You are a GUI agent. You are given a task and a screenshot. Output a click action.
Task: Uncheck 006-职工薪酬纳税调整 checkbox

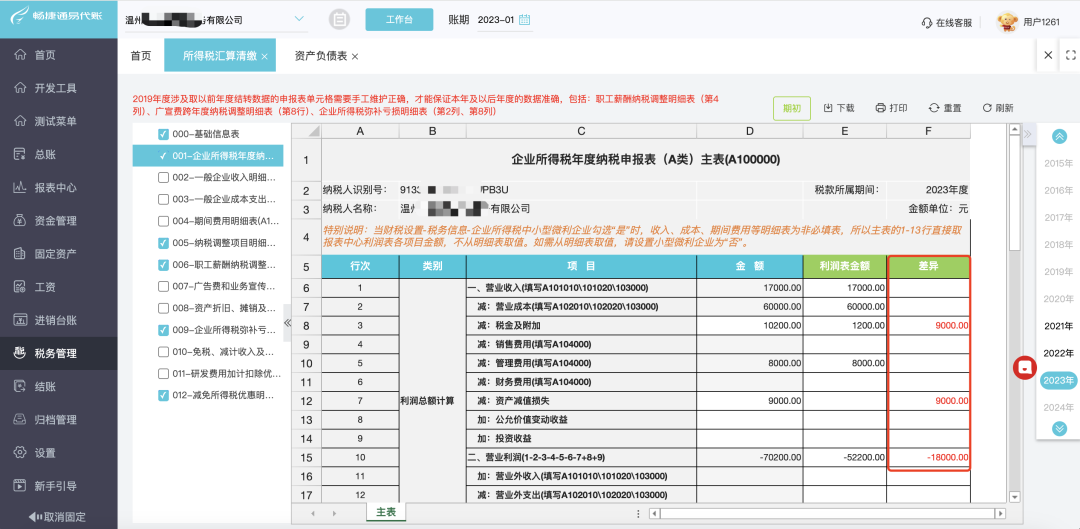tap(163, 264)
